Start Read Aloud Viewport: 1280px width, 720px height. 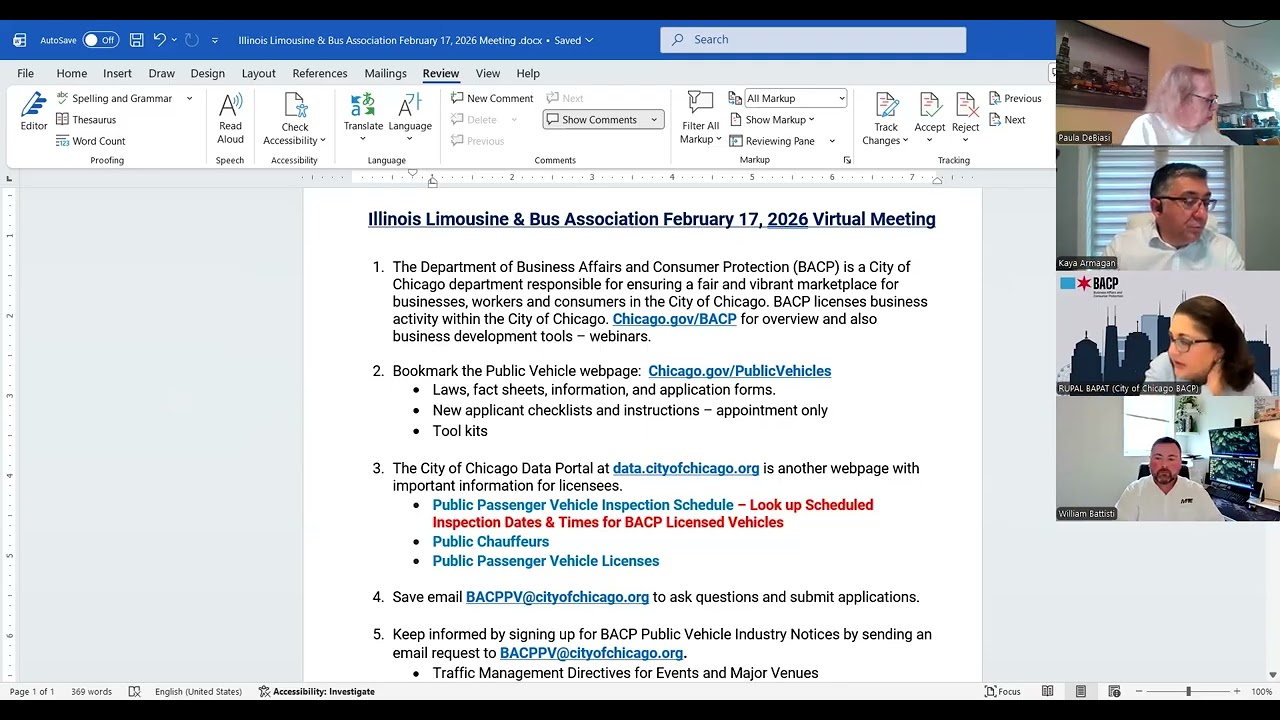point(230,119)
